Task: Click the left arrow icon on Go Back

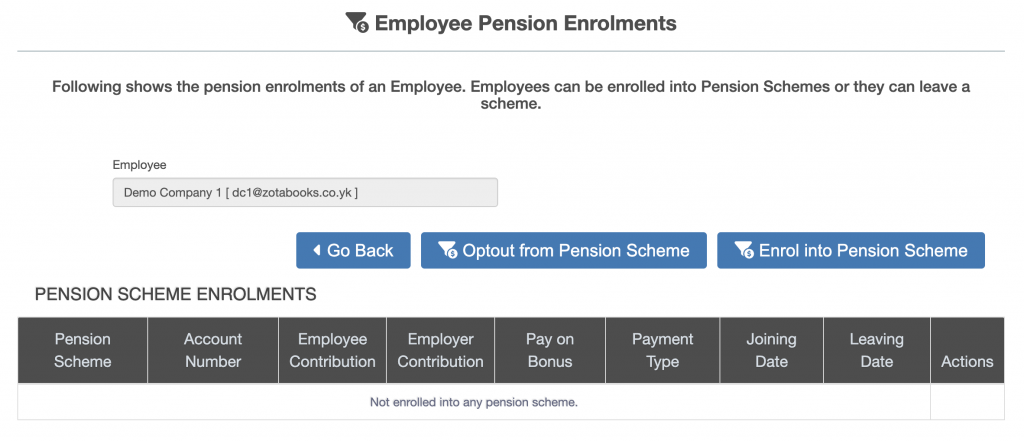Action: (317, 251)
